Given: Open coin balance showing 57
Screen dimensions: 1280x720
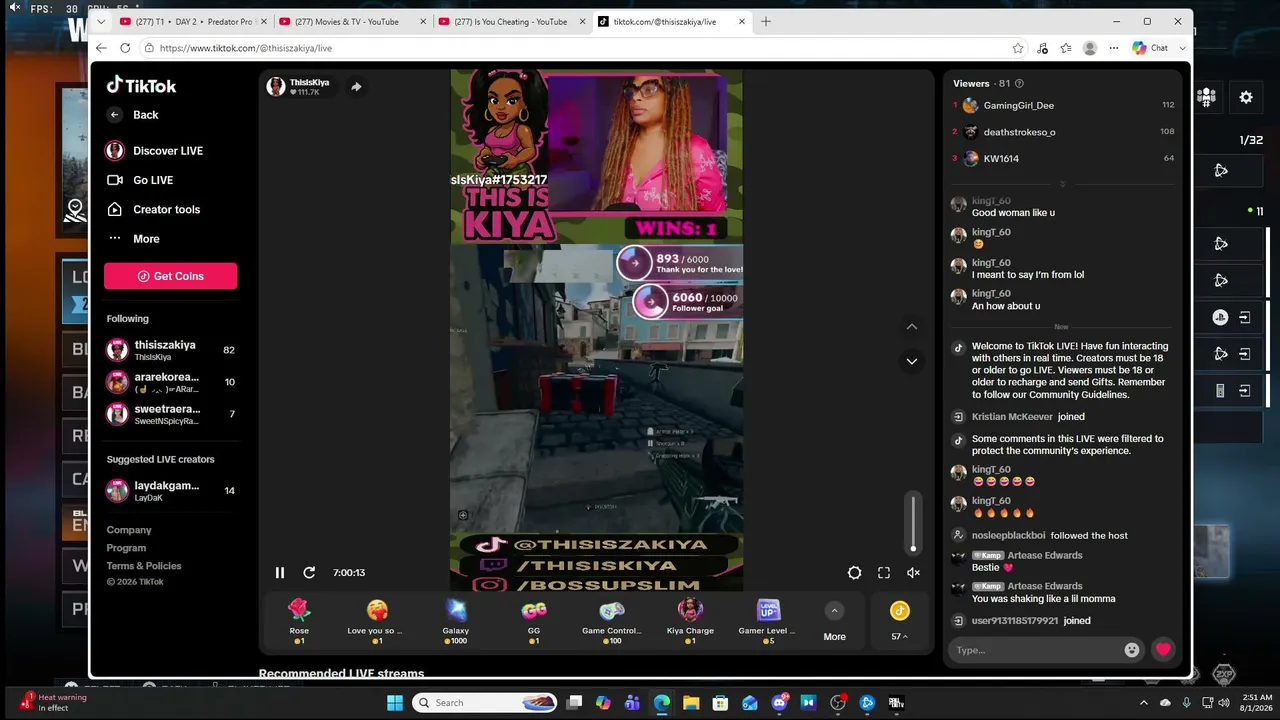Looking at the screenshot, I should point(899,622).
